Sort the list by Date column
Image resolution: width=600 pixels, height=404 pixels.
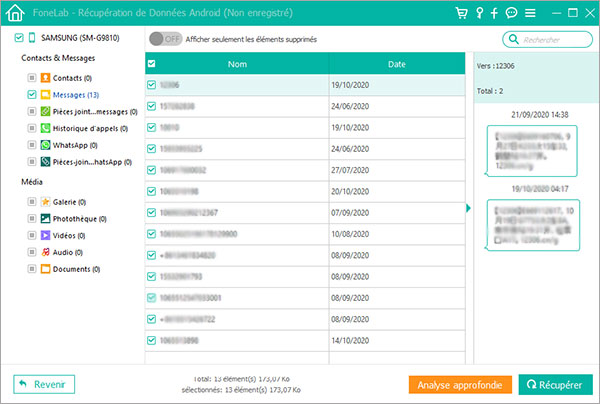pyautogui.click(x=395, y=64)
